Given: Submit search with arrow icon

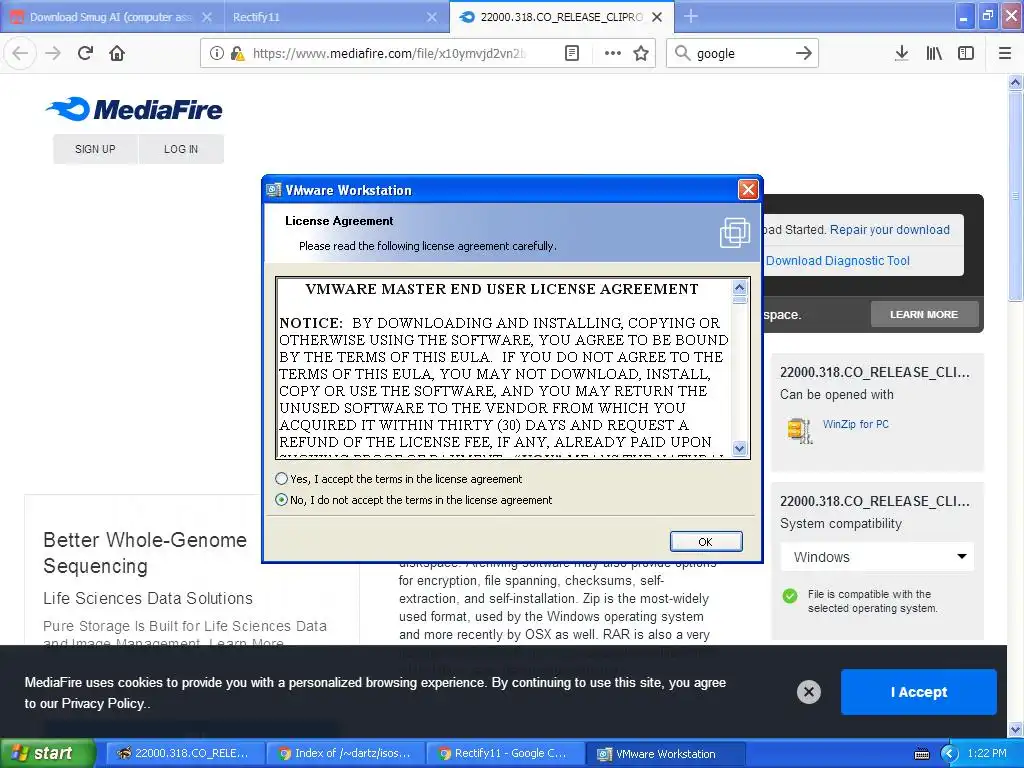Looking at the screenshot, I should 804,53.
